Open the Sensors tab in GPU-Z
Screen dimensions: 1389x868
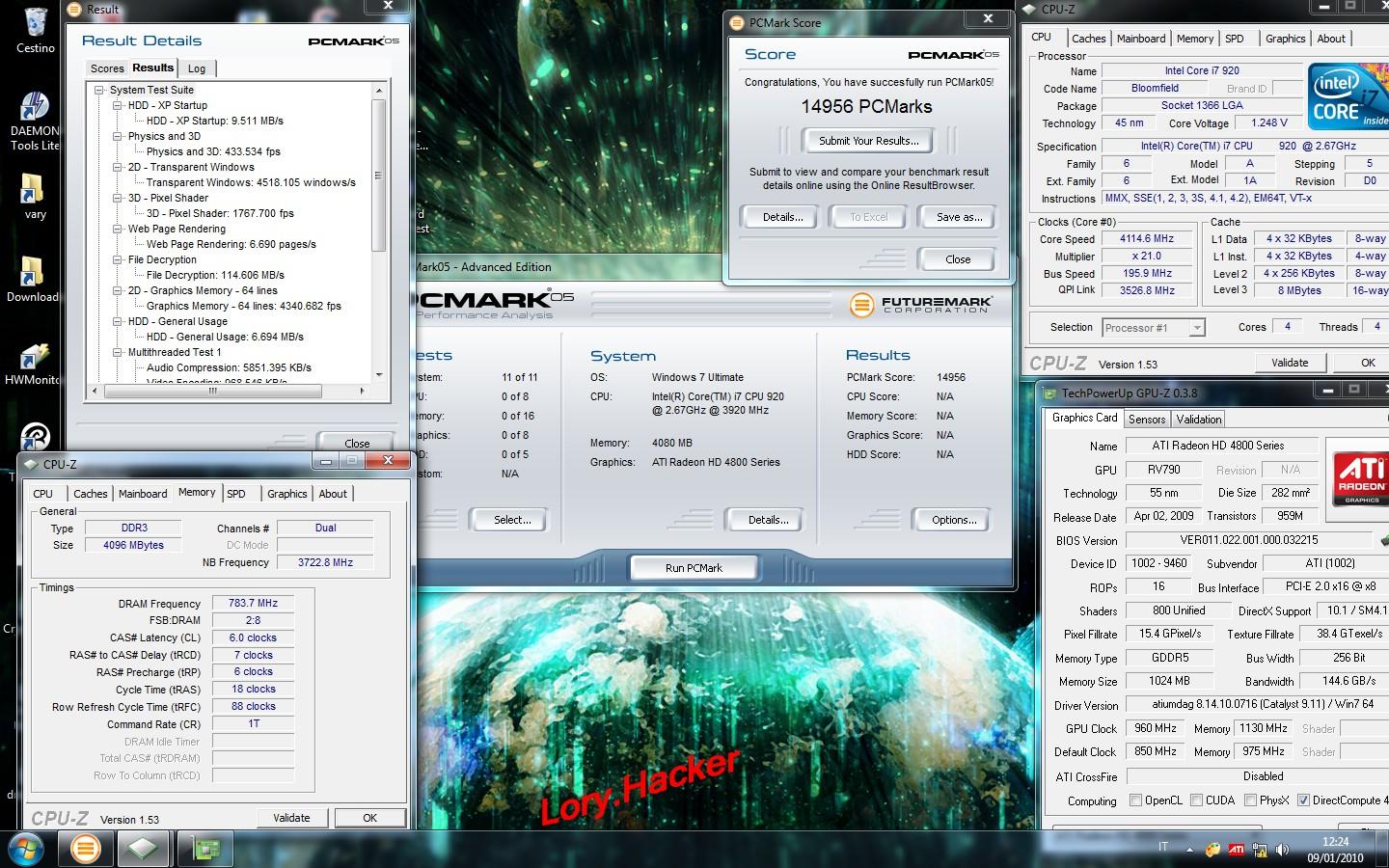coord(1147,420)
